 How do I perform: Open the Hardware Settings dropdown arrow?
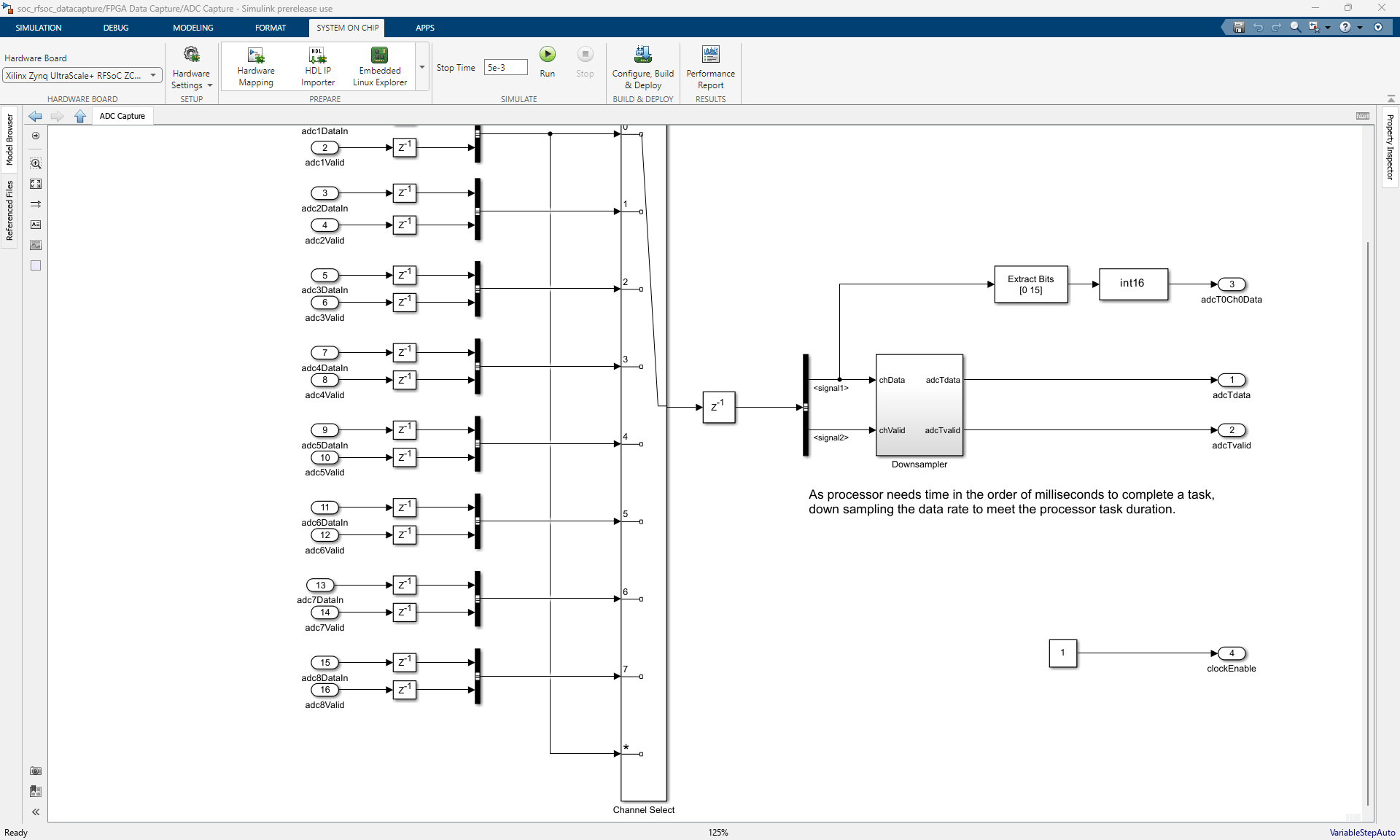point(210,85)
